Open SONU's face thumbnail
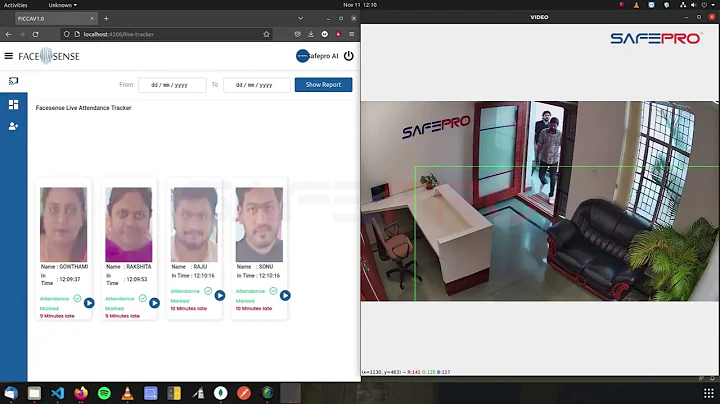The image size is (720, 404). [259, 224]
